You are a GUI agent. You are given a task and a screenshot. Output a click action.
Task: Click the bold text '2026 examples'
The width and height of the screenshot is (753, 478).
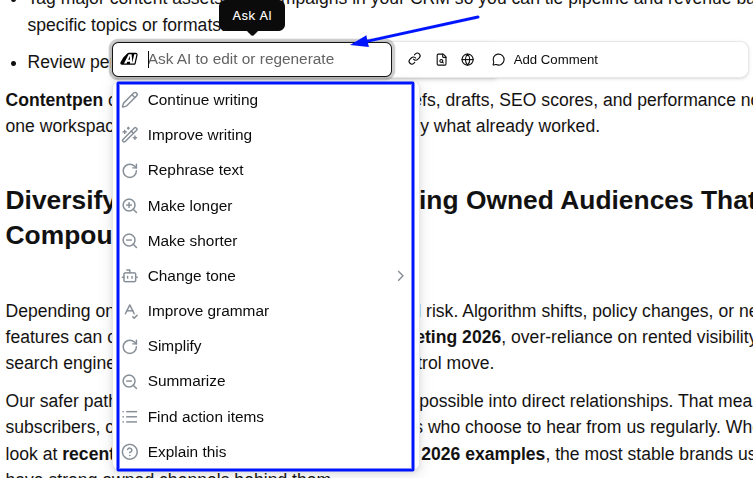click(483, 453)
